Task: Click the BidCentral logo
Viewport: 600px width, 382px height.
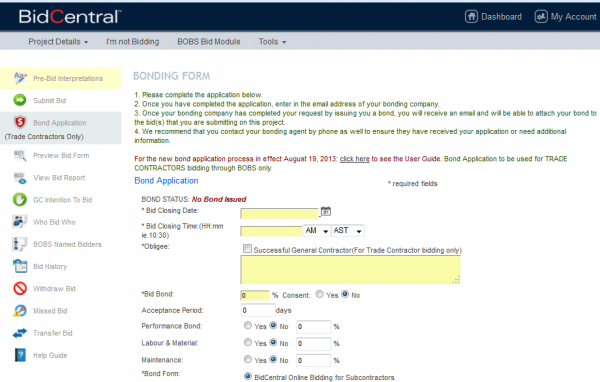Action: [x=70, y=17]
